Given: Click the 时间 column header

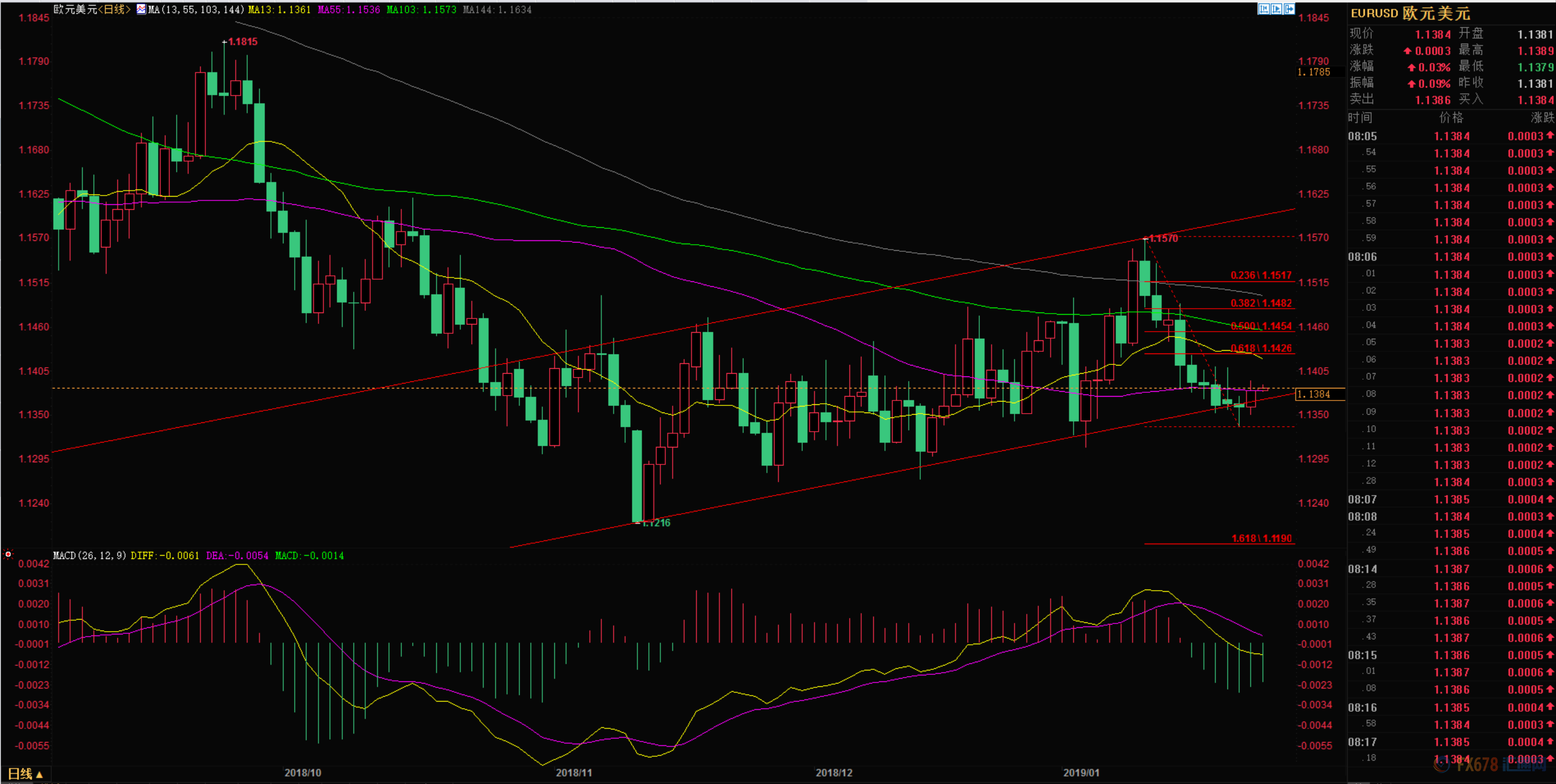Looking at the screenshot, I should (1360, 117).
